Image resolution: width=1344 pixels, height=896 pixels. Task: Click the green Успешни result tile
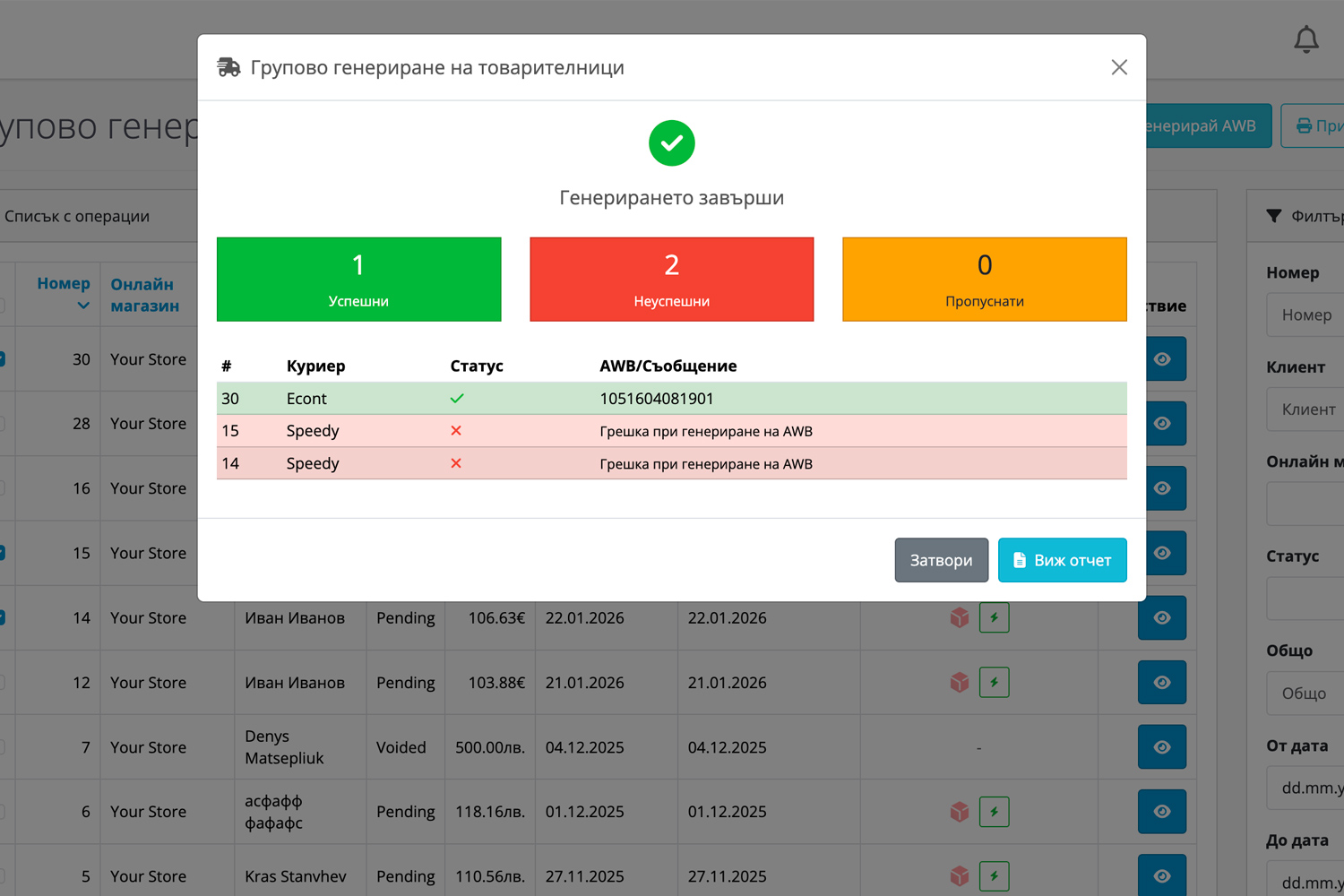(358, 280)
